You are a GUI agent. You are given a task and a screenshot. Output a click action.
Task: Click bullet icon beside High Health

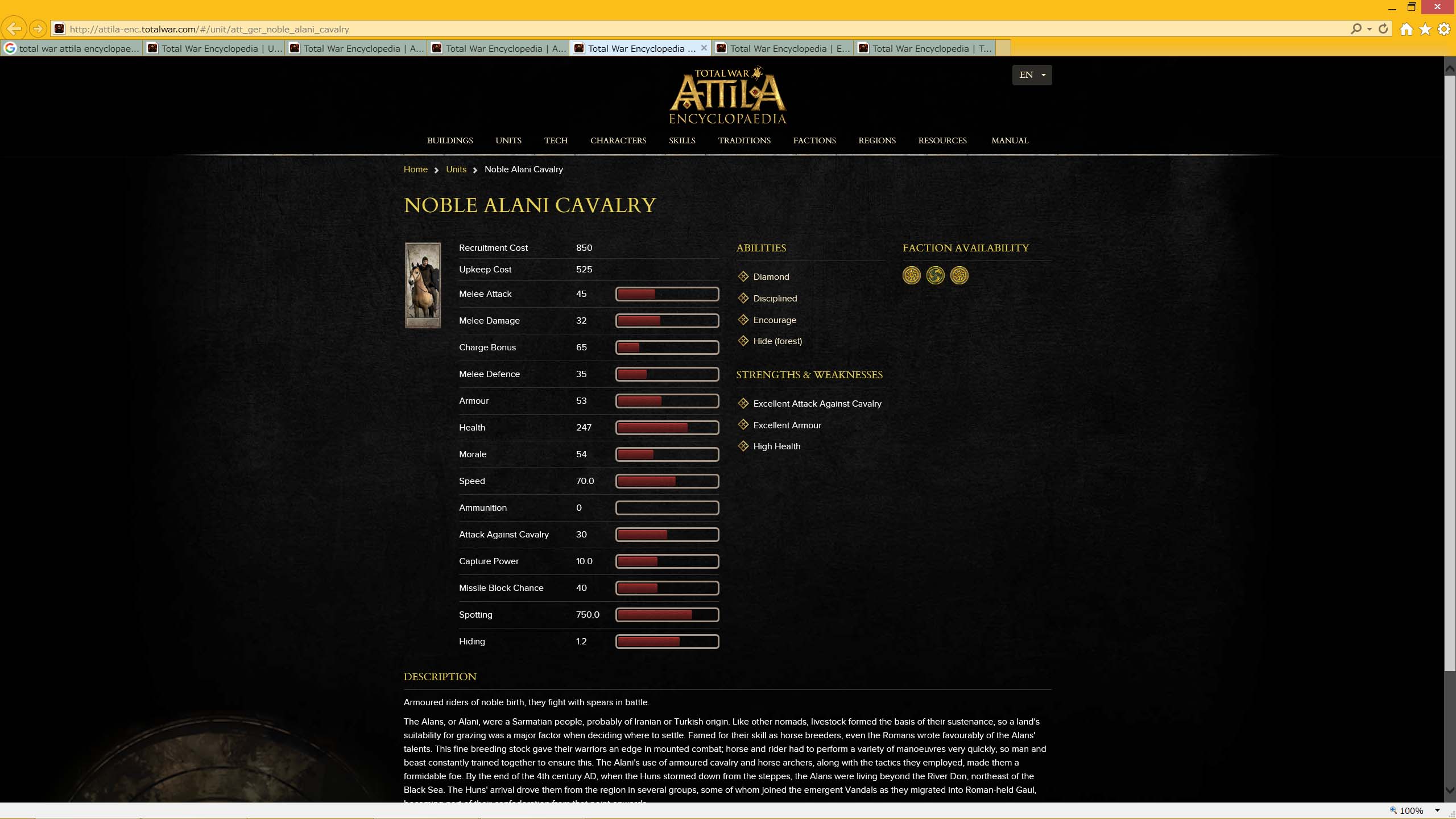coord(743,446)
